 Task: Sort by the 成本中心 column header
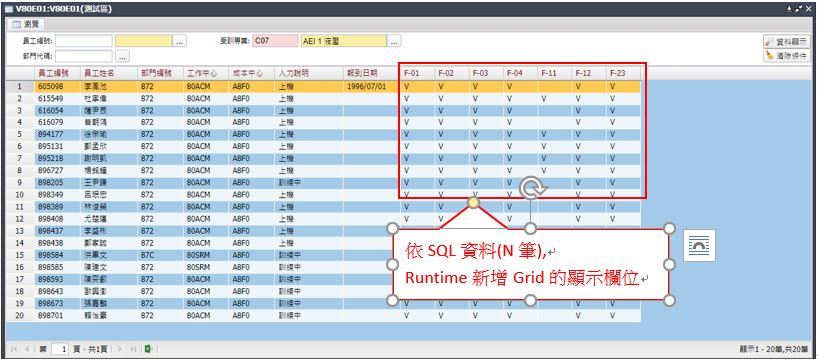(x=252, y=74)
